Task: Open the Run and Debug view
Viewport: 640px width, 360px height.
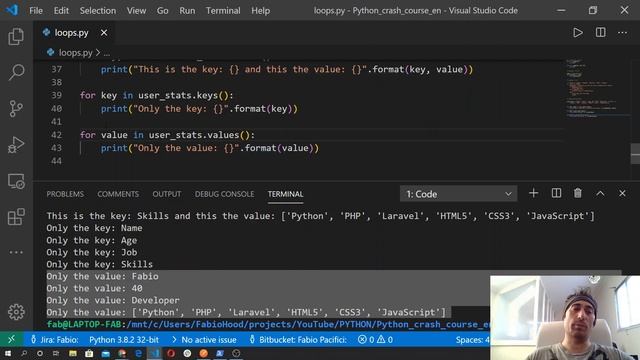Action: 16,144
